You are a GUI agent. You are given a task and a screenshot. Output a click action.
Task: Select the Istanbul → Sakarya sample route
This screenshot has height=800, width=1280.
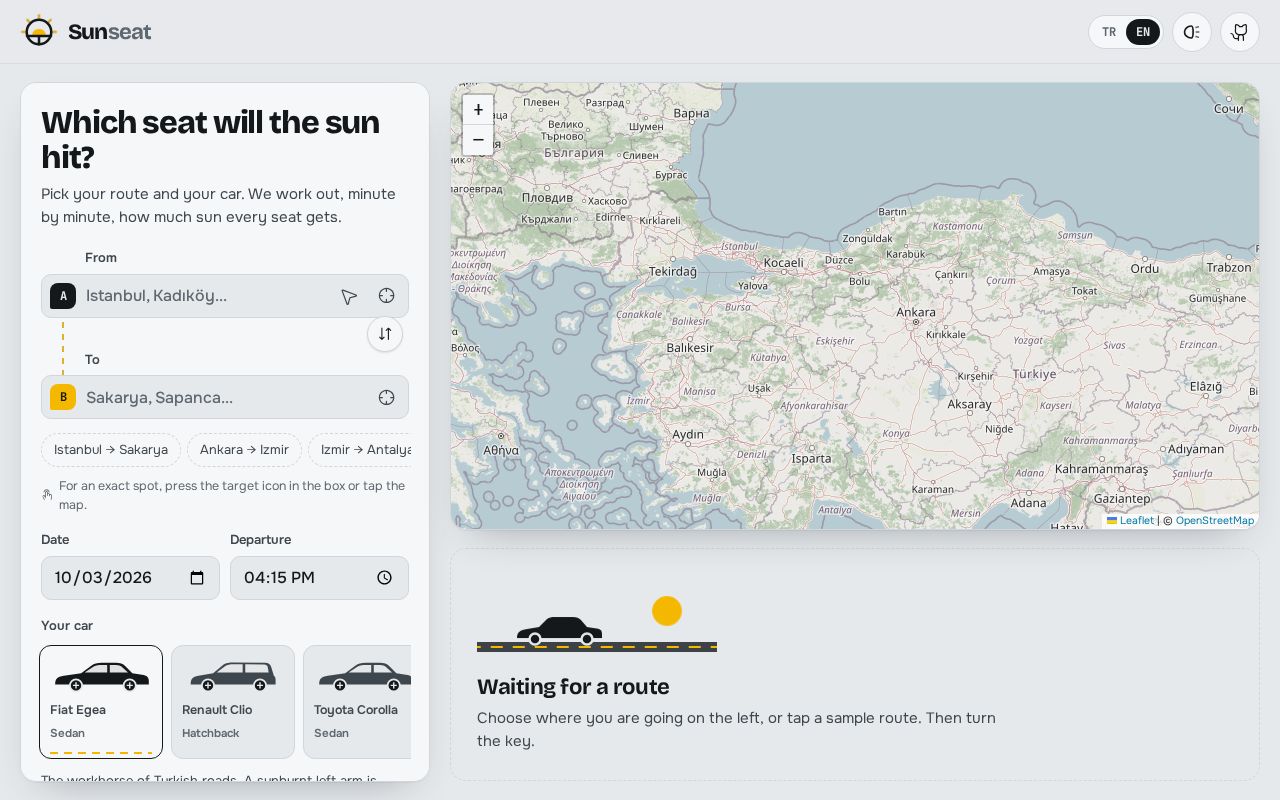(x=111, y=450)
